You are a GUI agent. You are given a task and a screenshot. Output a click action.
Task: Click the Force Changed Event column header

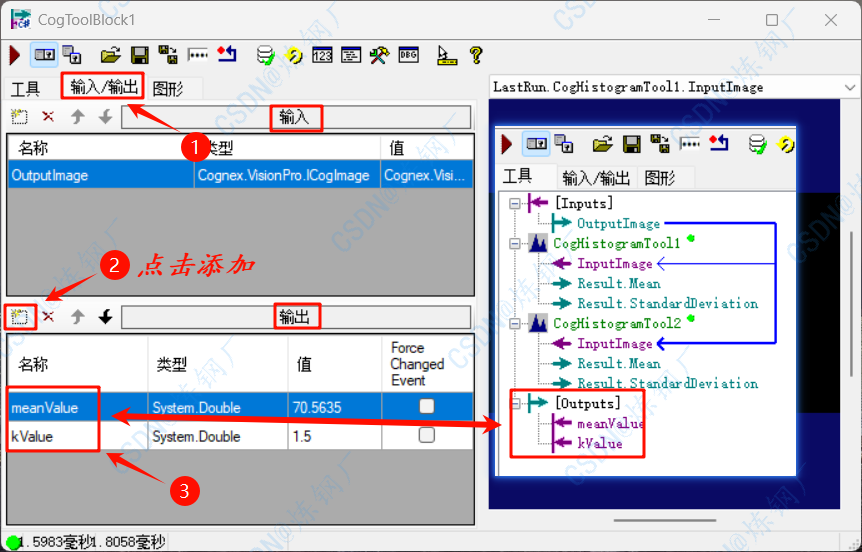pos(427,363)
